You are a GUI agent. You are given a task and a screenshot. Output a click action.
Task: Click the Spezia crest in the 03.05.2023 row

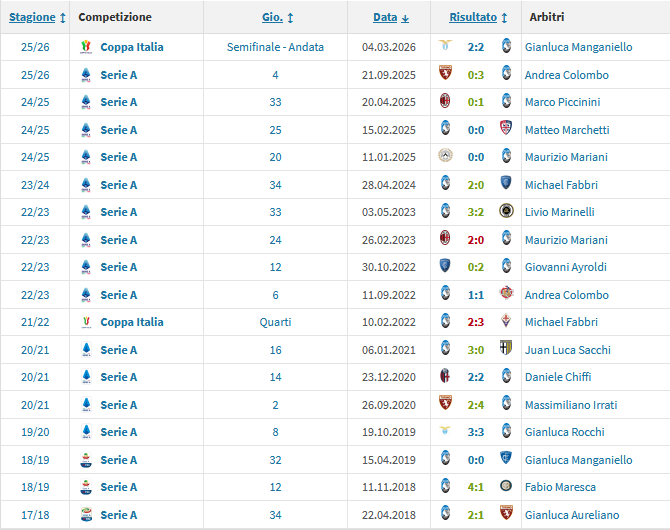click(x=506, y=212)
